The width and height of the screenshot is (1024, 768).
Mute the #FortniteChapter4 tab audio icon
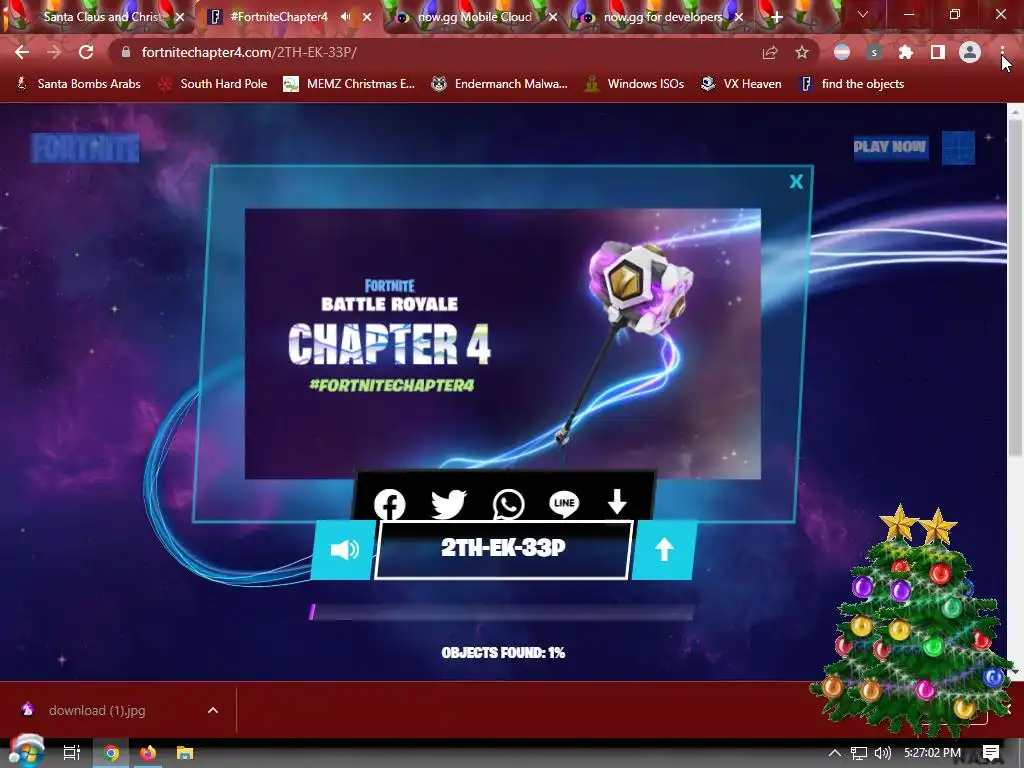[345, 17]
